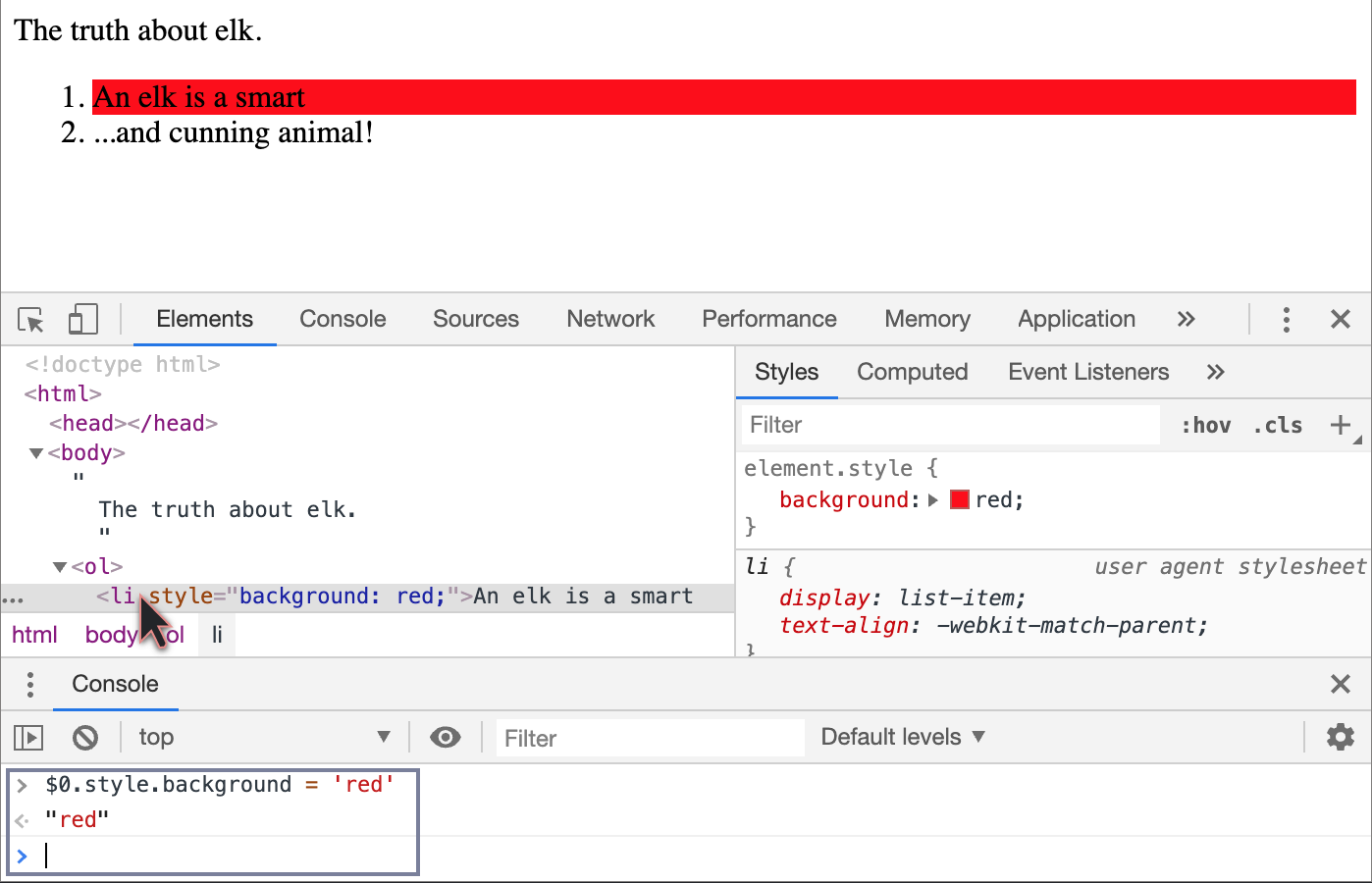Click the red background color swatch

(x=960, y=499)
